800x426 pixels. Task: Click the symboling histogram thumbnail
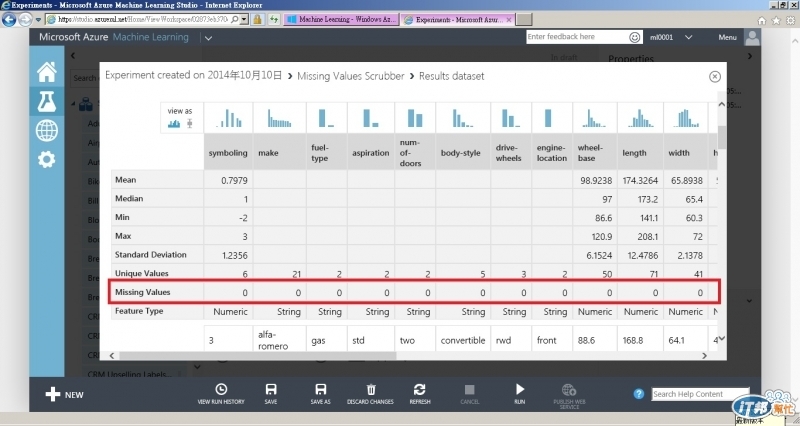tap(229, 118)
